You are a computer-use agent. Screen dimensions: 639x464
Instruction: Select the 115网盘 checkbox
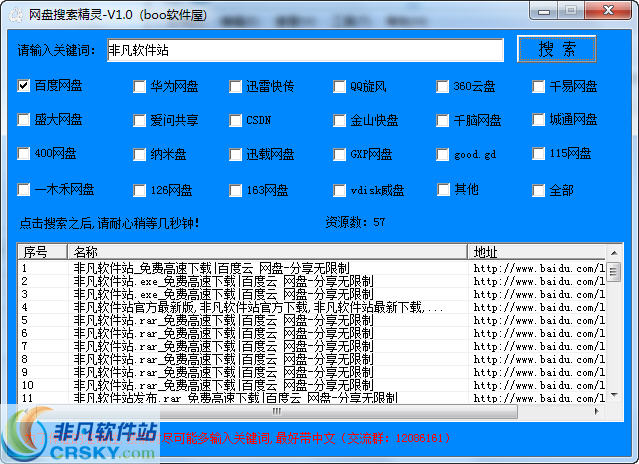coord(538,154)
